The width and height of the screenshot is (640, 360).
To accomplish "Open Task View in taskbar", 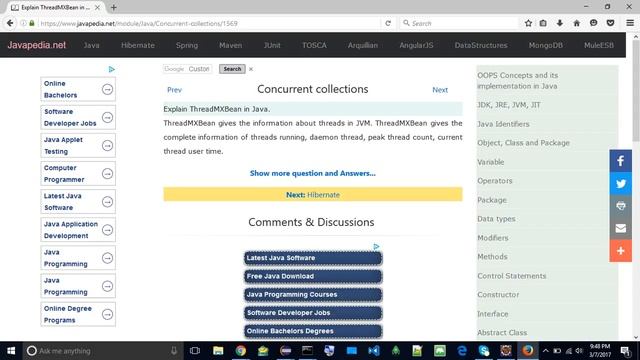I will (195, 351).
